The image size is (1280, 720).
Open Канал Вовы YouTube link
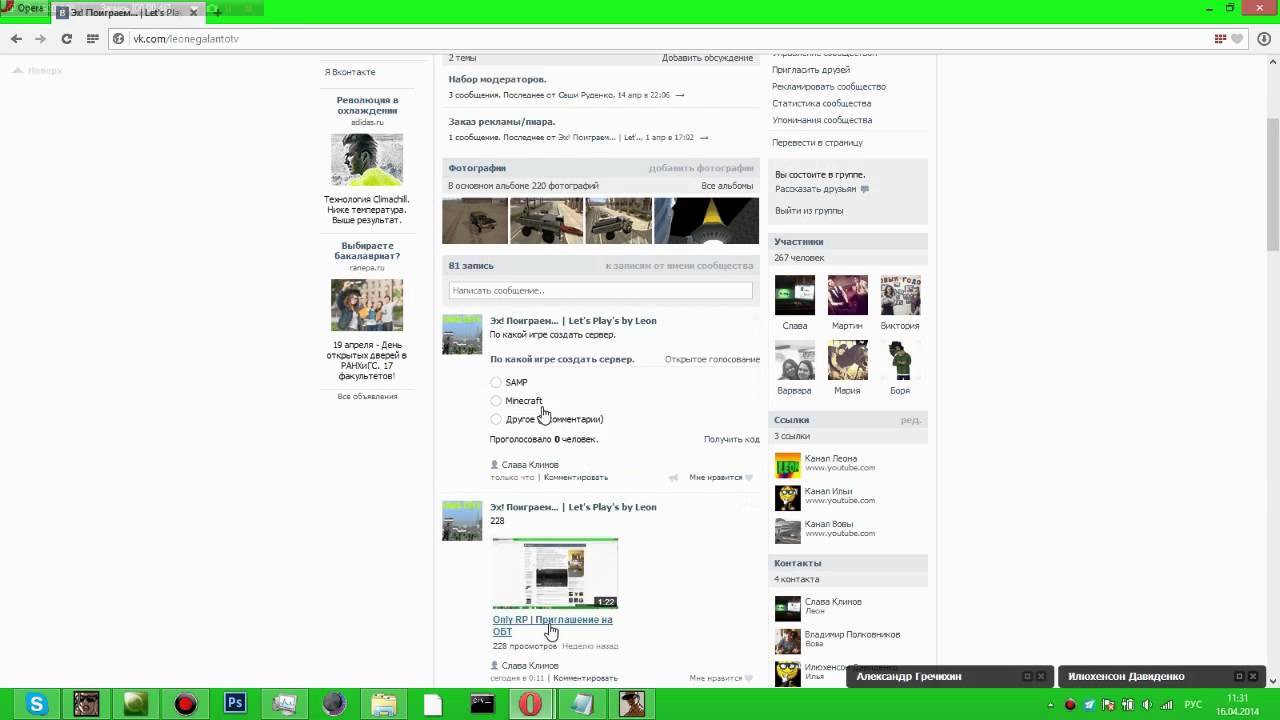click(829, 524)
